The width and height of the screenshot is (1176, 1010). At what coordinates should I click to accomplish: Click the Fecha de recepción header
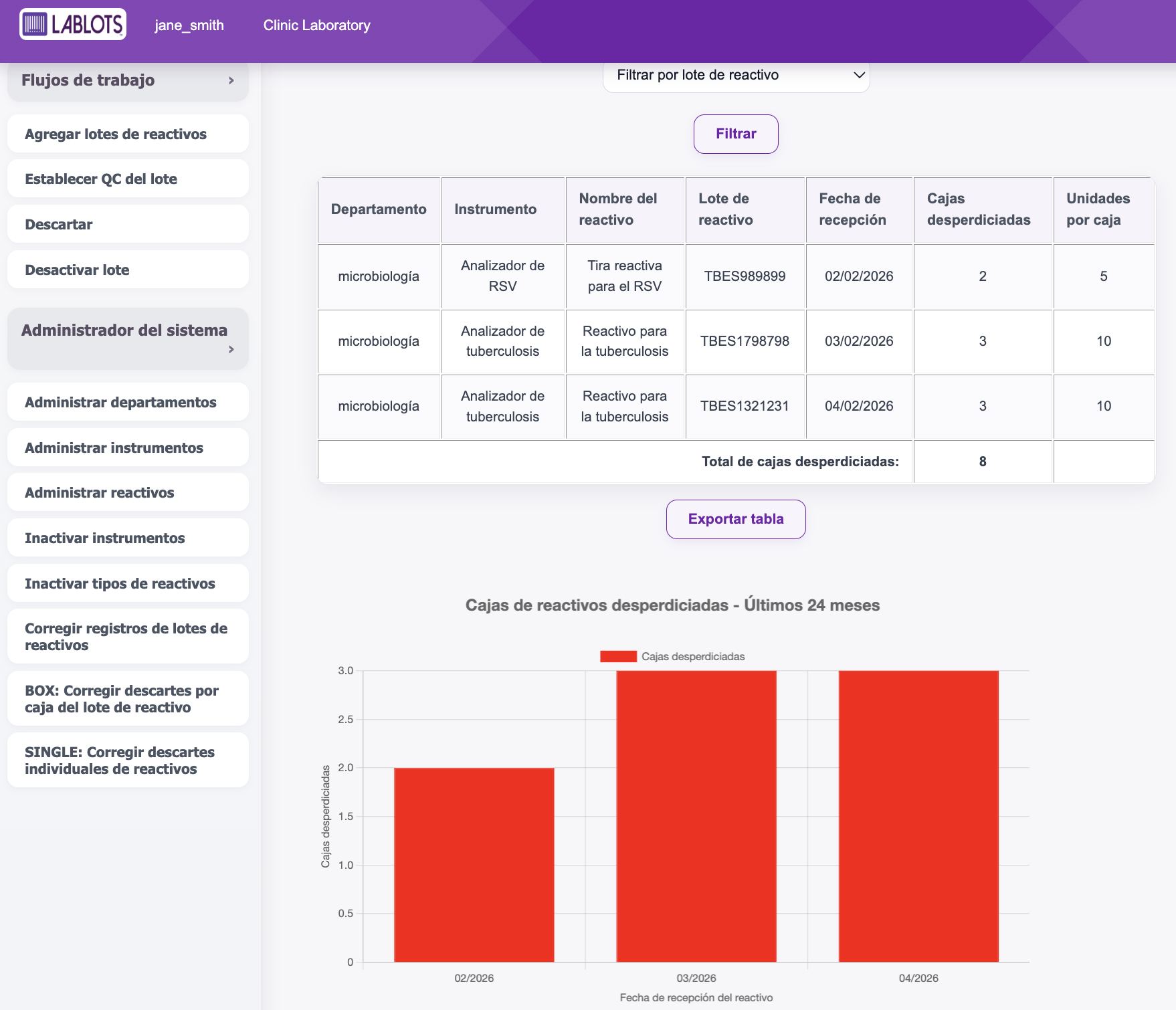pos(859,209)
